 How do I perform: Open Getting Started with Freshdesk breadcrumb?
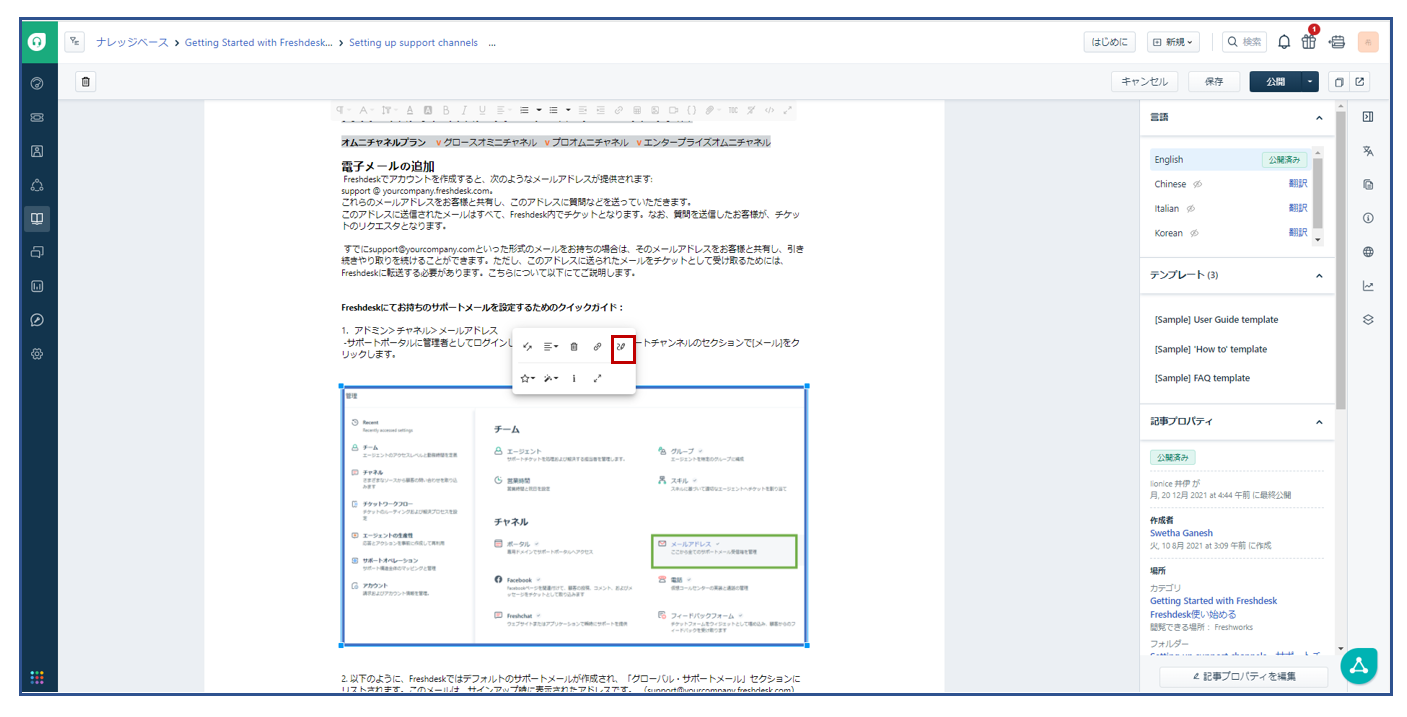point(259,42)
